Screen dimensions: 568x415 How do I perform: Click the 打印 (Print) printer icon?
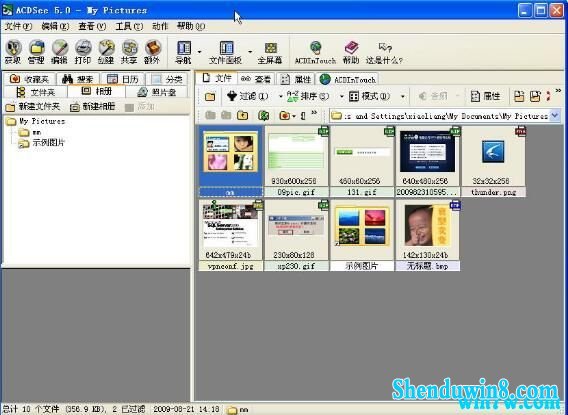[83, 52]
